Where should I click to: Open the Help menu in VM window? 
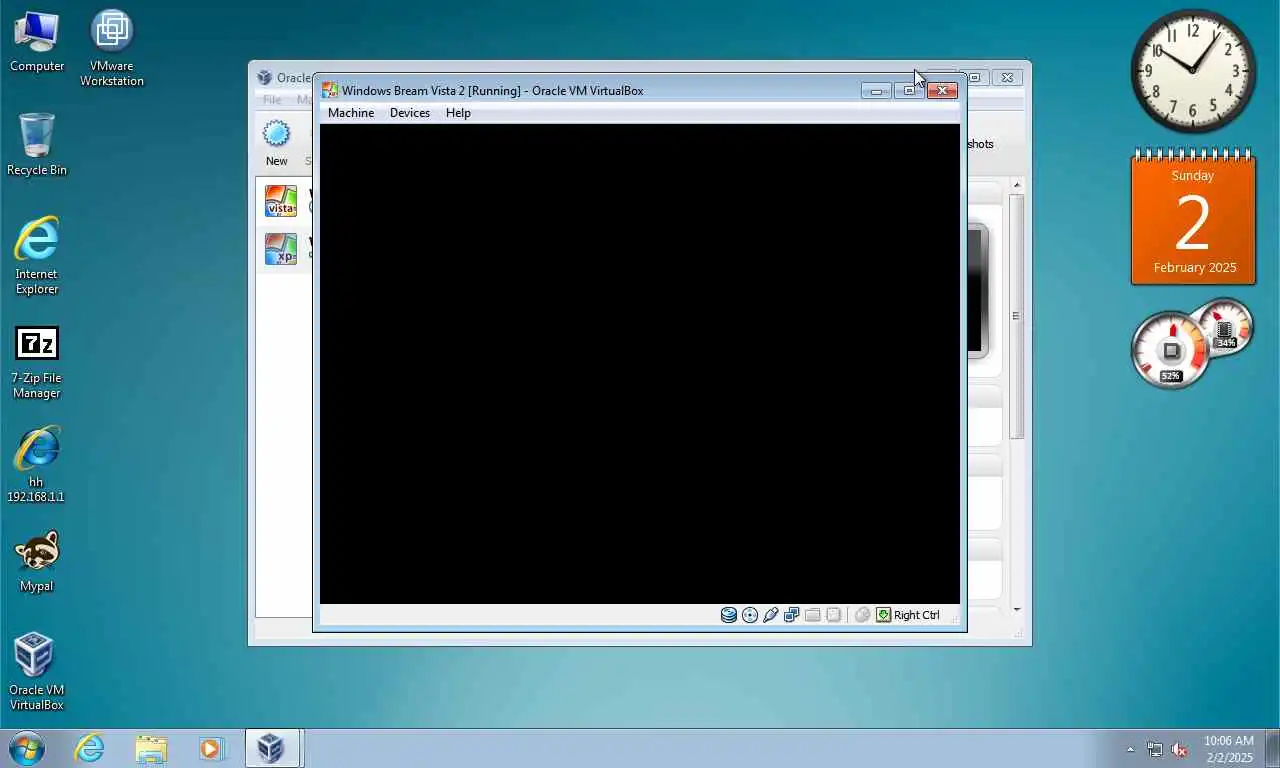[x=458, y=113]
